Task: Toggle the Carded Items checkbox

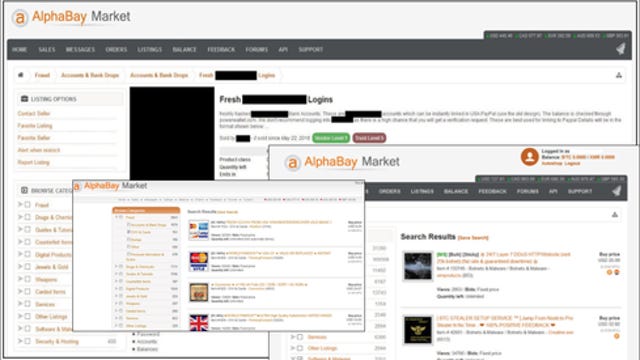Action: pos(27,291)
